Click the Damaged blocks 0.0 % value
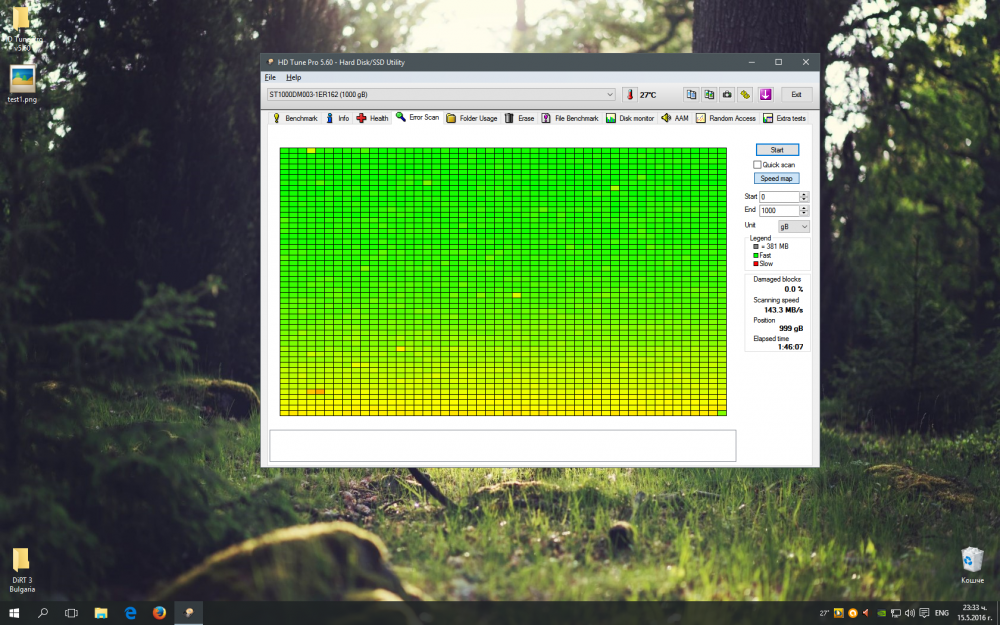Screen dimensions: 1000x625 (793, 289)
